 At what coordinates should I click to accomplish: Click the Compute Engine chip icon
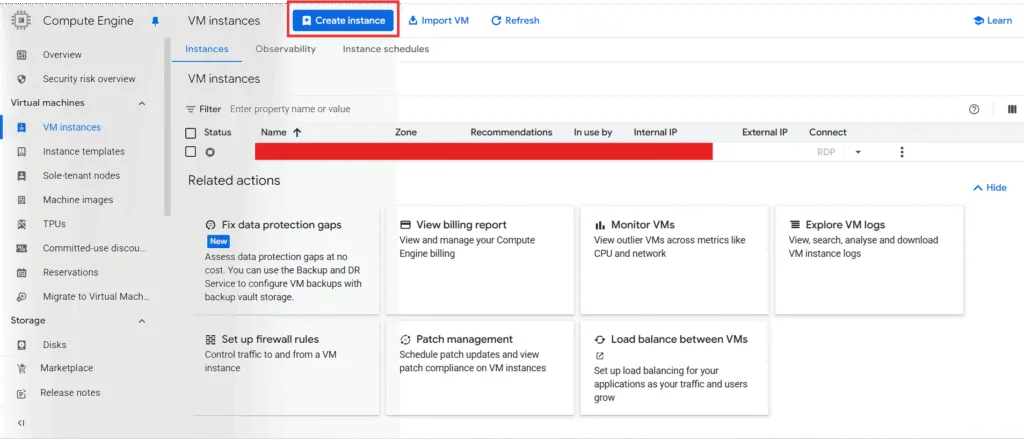21,21
